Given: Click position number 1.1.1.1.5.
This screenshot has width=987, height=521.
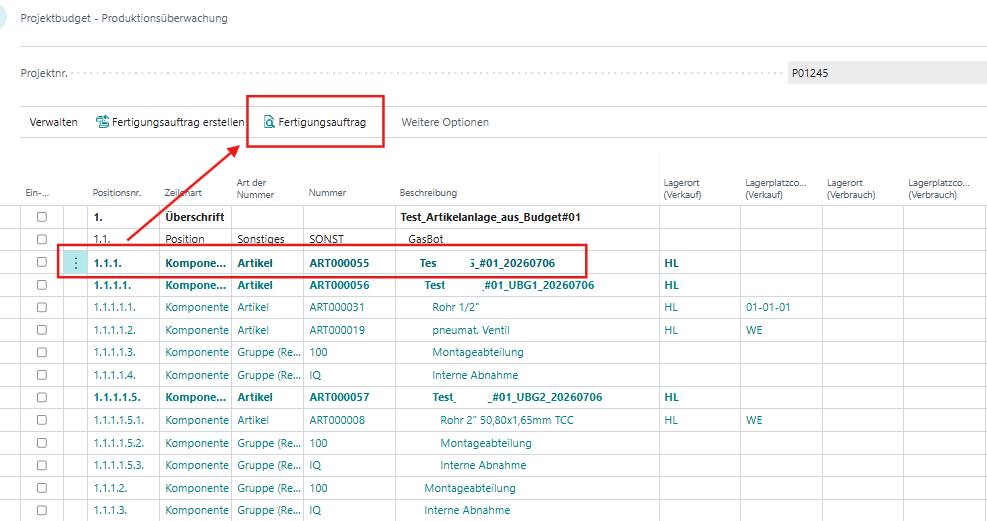Looking at the screenshot, I should pos(117,397).
